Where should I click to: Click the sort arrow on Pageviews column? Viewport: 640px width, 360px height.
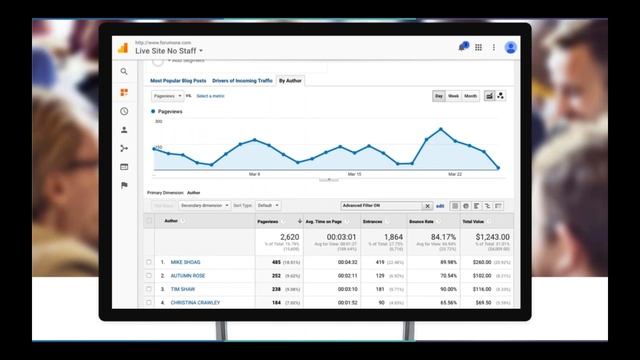[x=300, y=221]
